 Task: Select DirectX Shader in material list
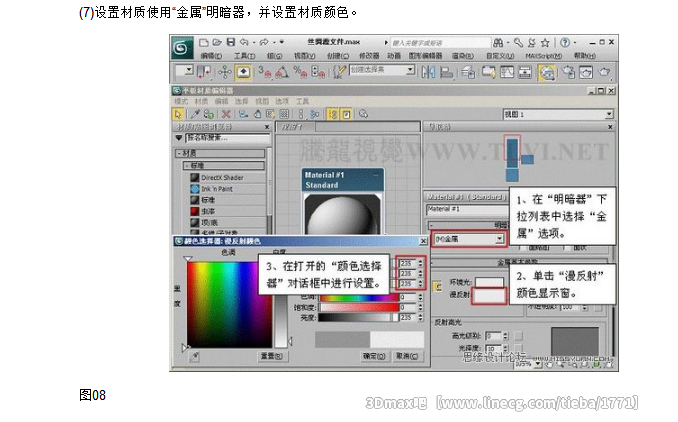point(222,178)
